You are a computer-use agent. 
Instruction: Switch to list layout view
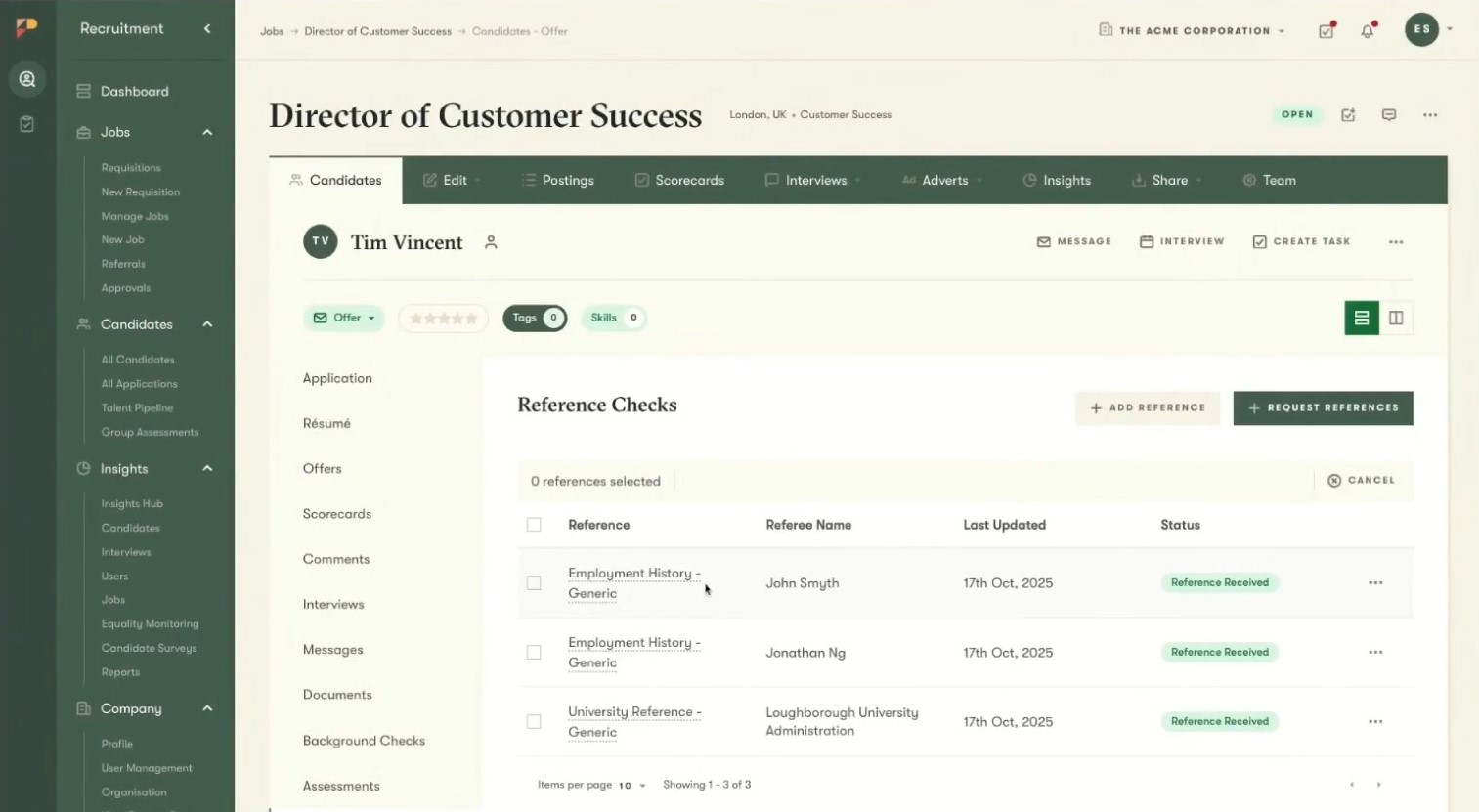point(1362,318)
